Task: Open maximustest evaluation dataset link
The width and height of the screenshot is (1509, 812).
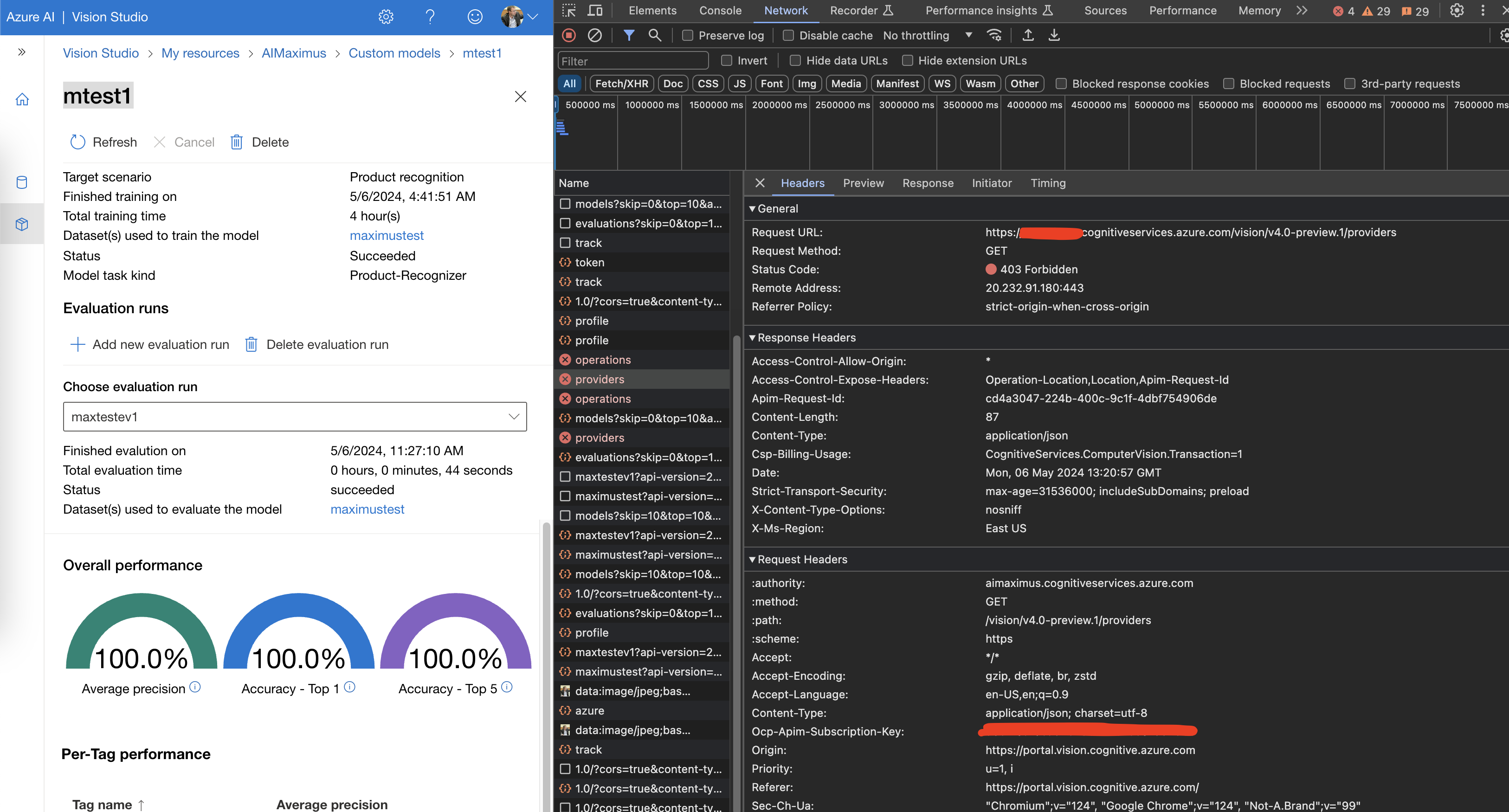Action: click(x=368, y=509)
